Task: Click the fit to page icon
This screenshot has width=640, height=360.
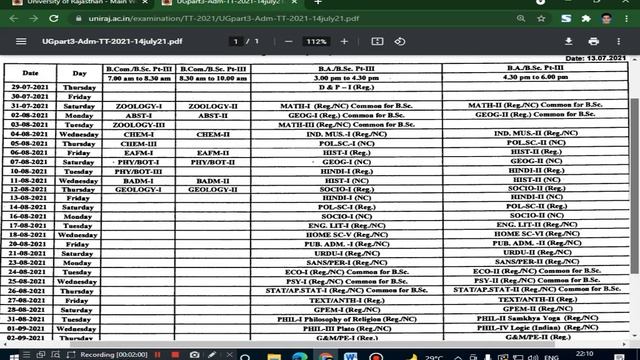Action: 377,42
